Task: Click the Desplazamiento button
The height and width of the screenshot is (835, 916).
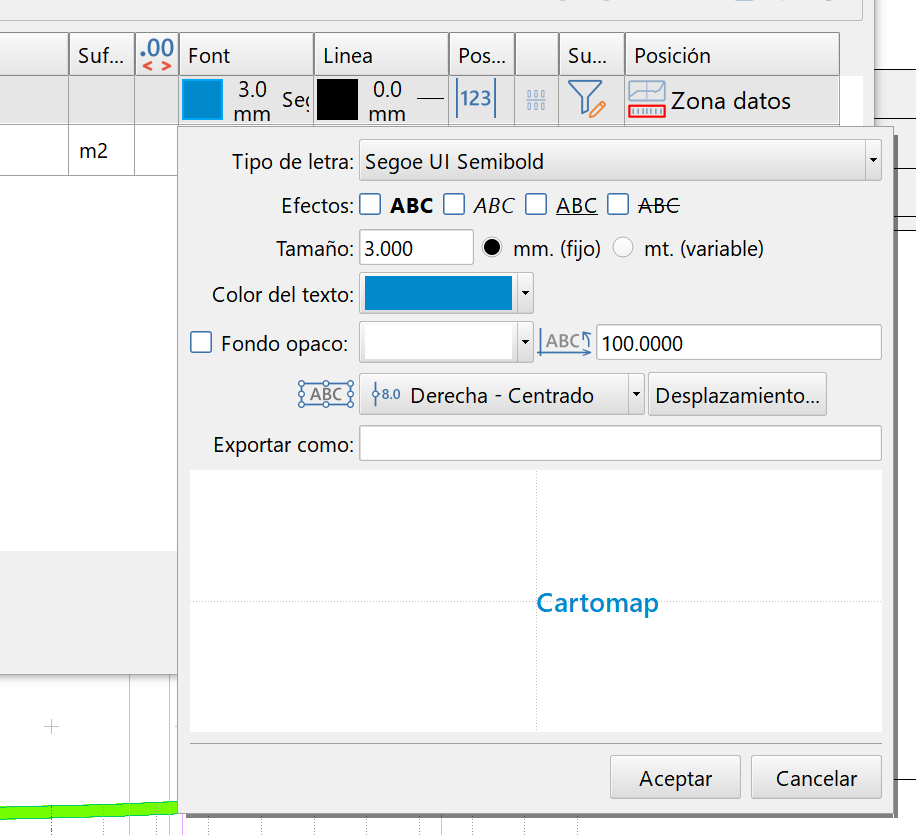Action: [x=737, y=394]
